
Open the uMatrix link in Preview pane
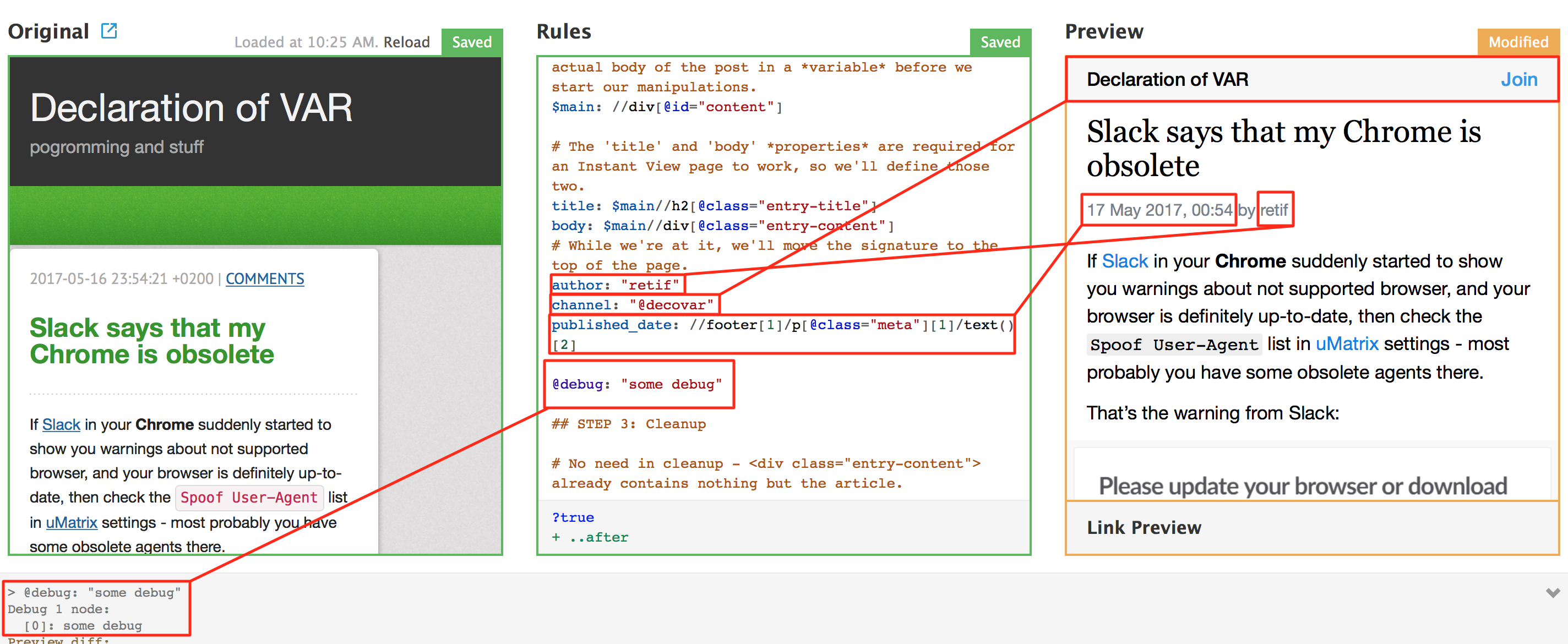coord(1347,344)
